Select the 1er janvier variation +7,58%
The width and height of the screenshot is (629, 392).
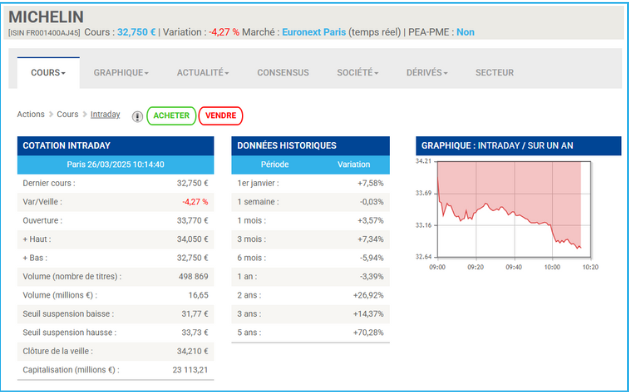point(371,183)
